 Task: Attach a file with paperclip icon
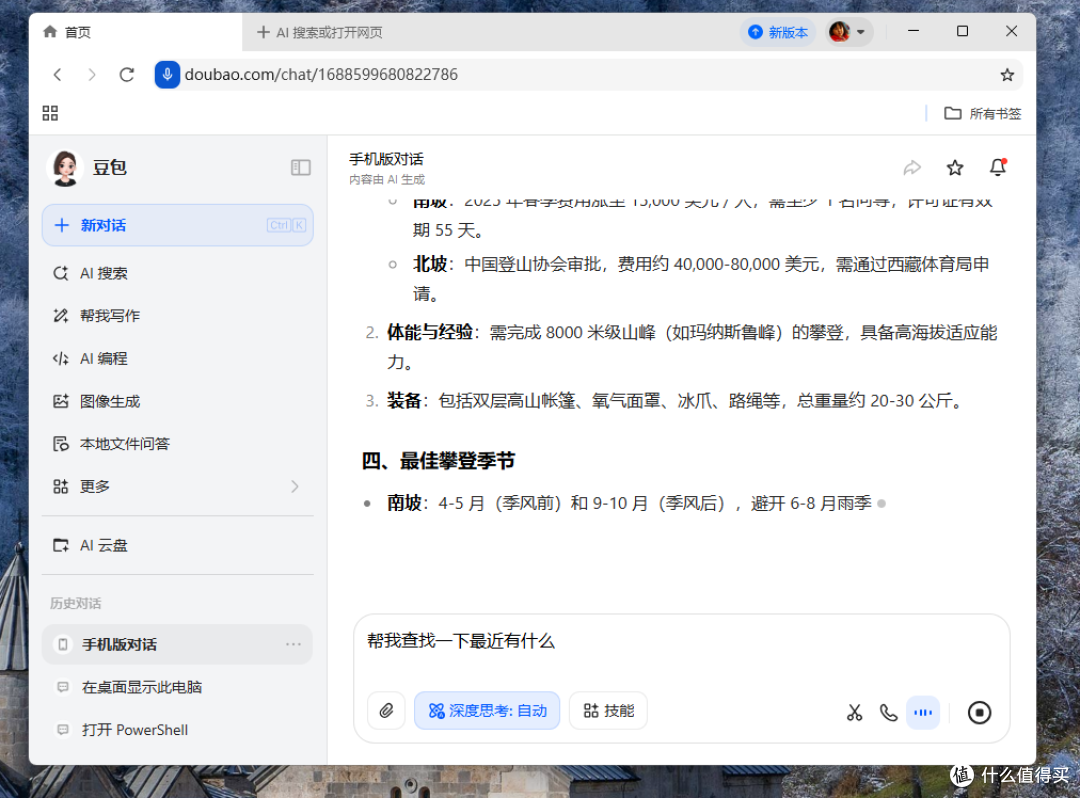(386, 711)
